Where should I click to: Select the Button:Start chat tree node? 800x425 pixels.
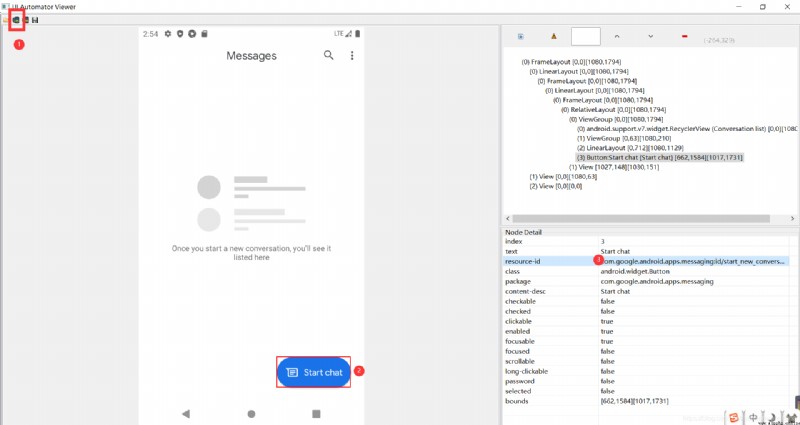(x=659, y=158)
